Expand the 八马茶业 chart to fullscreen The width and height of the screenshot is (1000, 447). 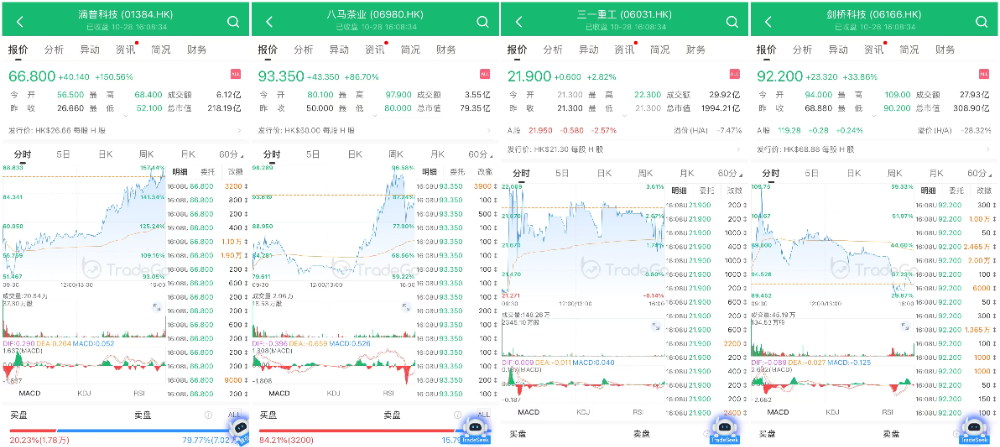coord(406,307)
